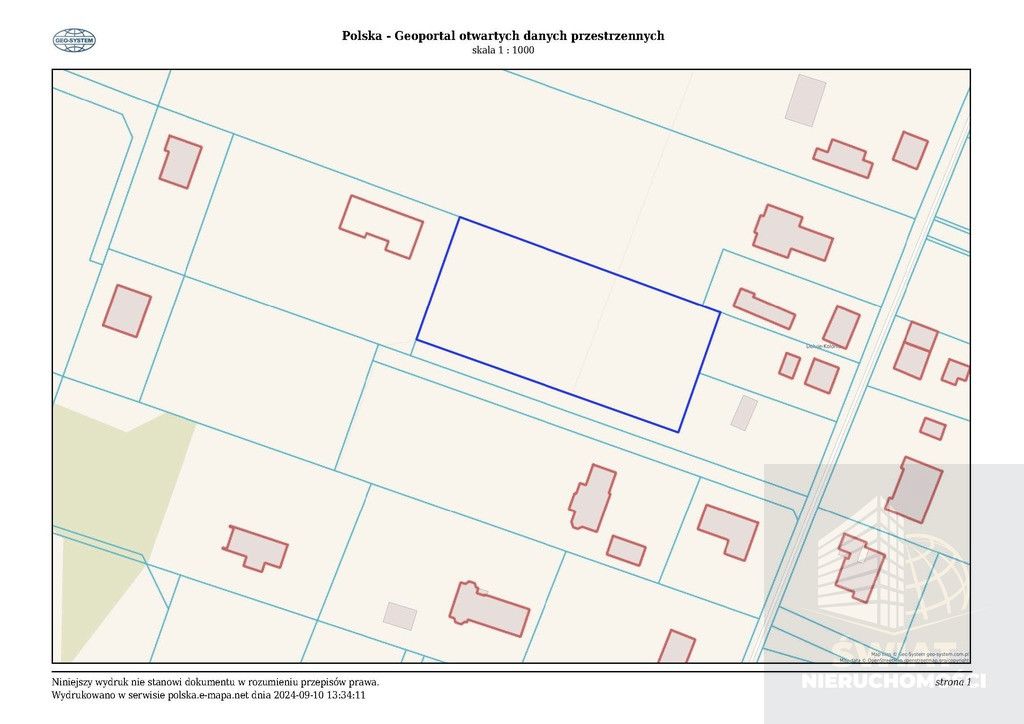Select the title 'Polska - Geoportal otwartych danych przestrzennych'
Viewport: 1024px width, 724px height.
(503, 36)
